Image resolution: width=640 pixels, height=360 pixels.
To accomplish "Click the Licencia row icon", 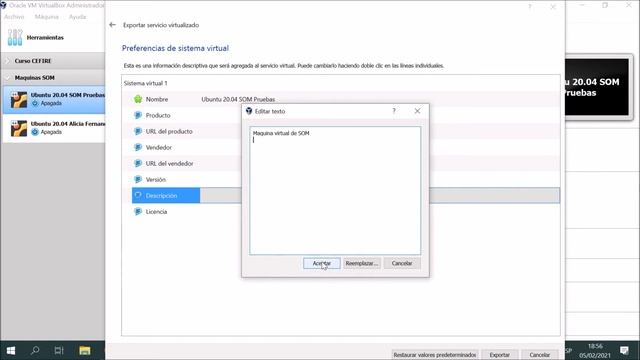I will tap(138, 211).
